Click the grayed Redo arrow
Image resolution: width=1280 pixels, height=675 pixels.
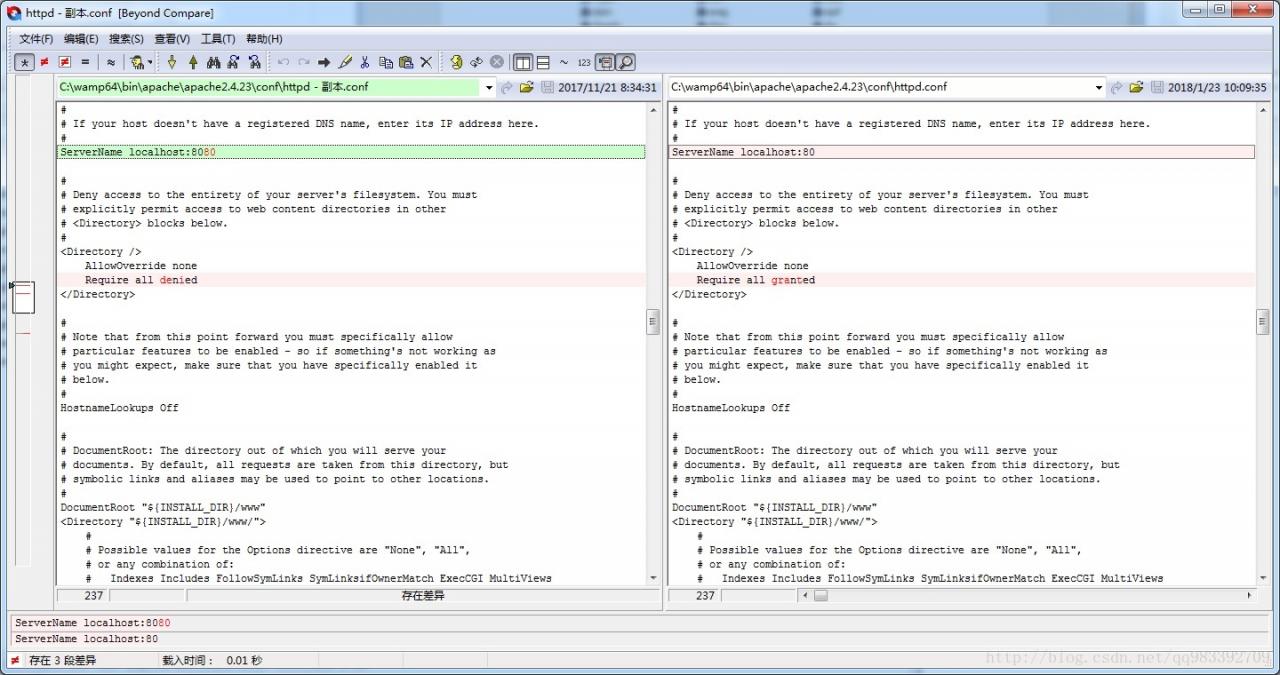[x=304, y=62]
